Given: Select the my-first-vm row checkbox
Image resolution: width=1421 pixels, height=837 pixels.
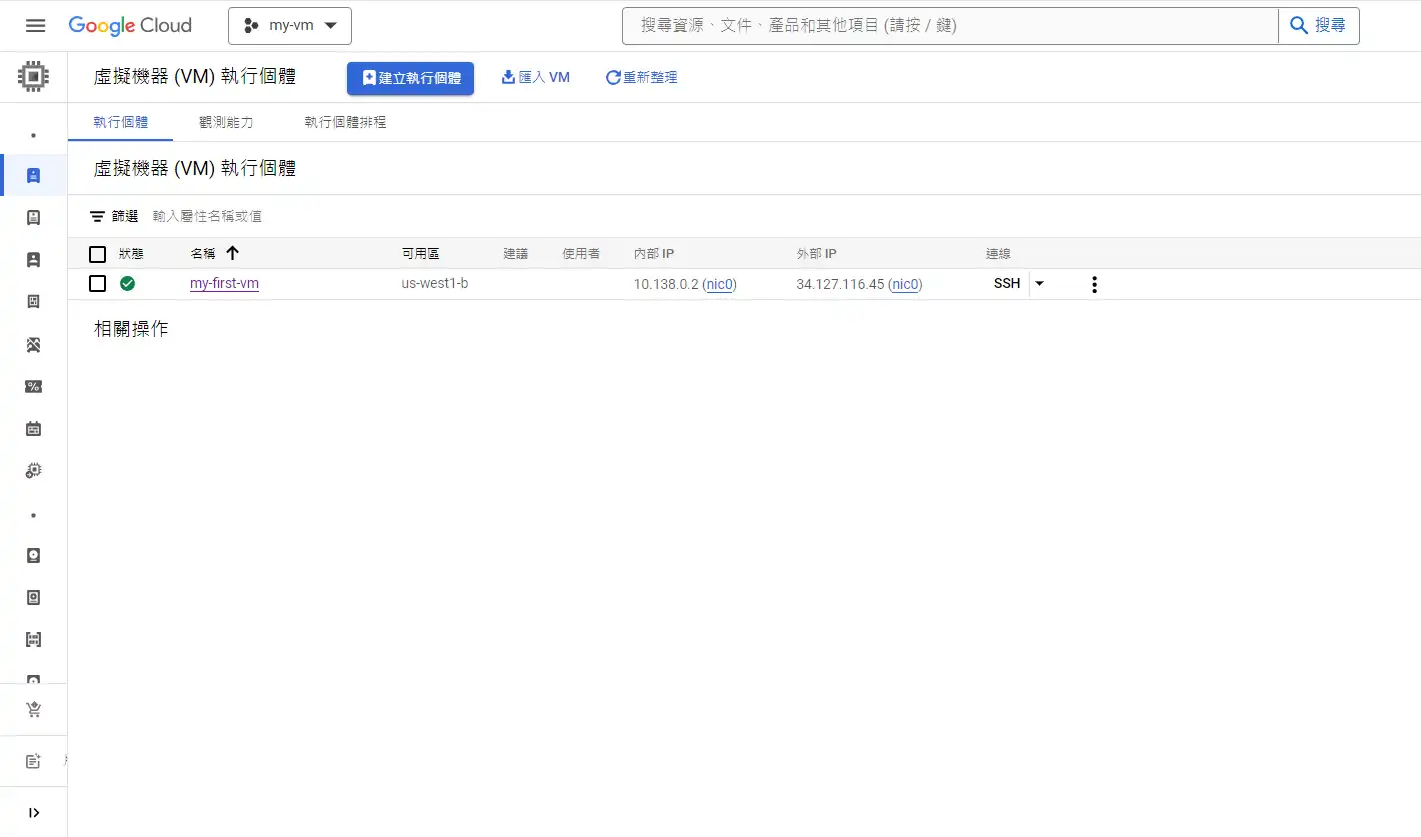Looking at the screenshot, I should 97,284.
